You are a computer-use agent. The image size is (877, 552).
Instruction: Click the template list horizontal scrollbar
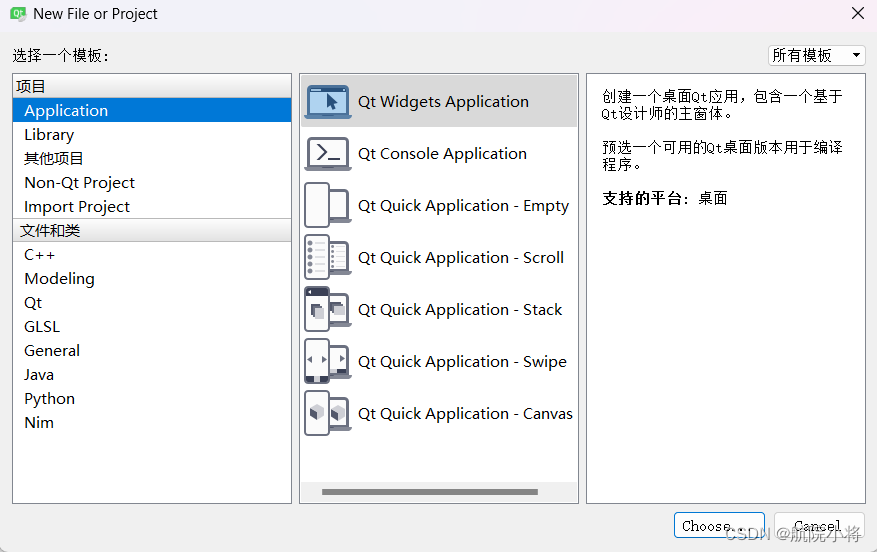430,492
